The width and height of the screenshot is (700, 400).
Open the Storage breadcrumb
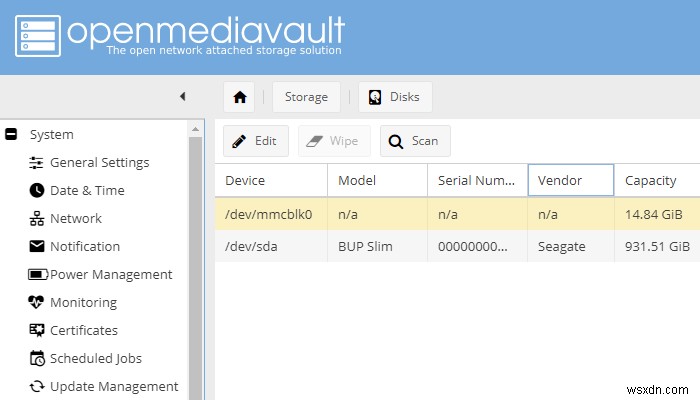pos(306,97)
